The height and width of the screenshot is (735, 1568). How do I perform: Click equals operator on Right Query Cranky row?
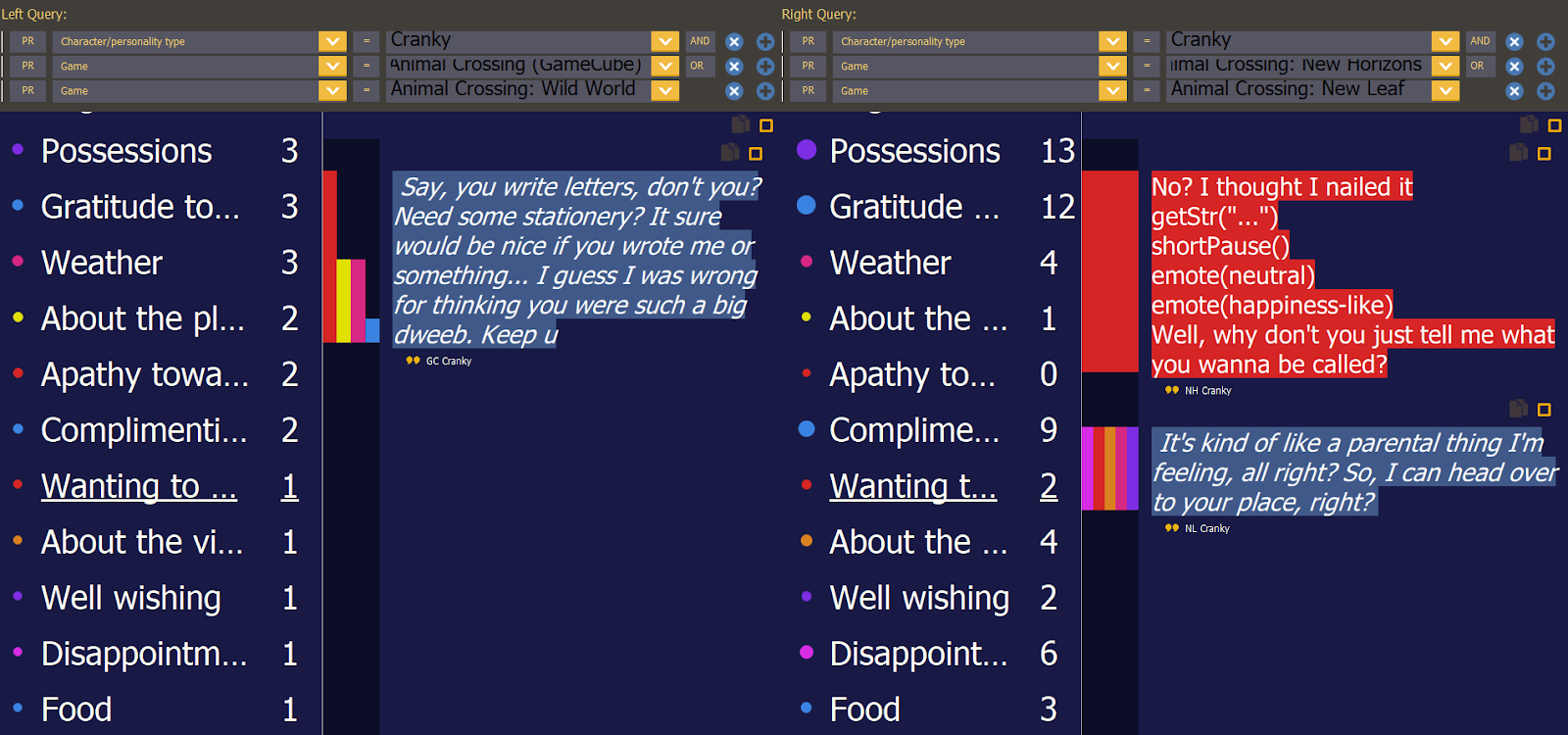1147,41
